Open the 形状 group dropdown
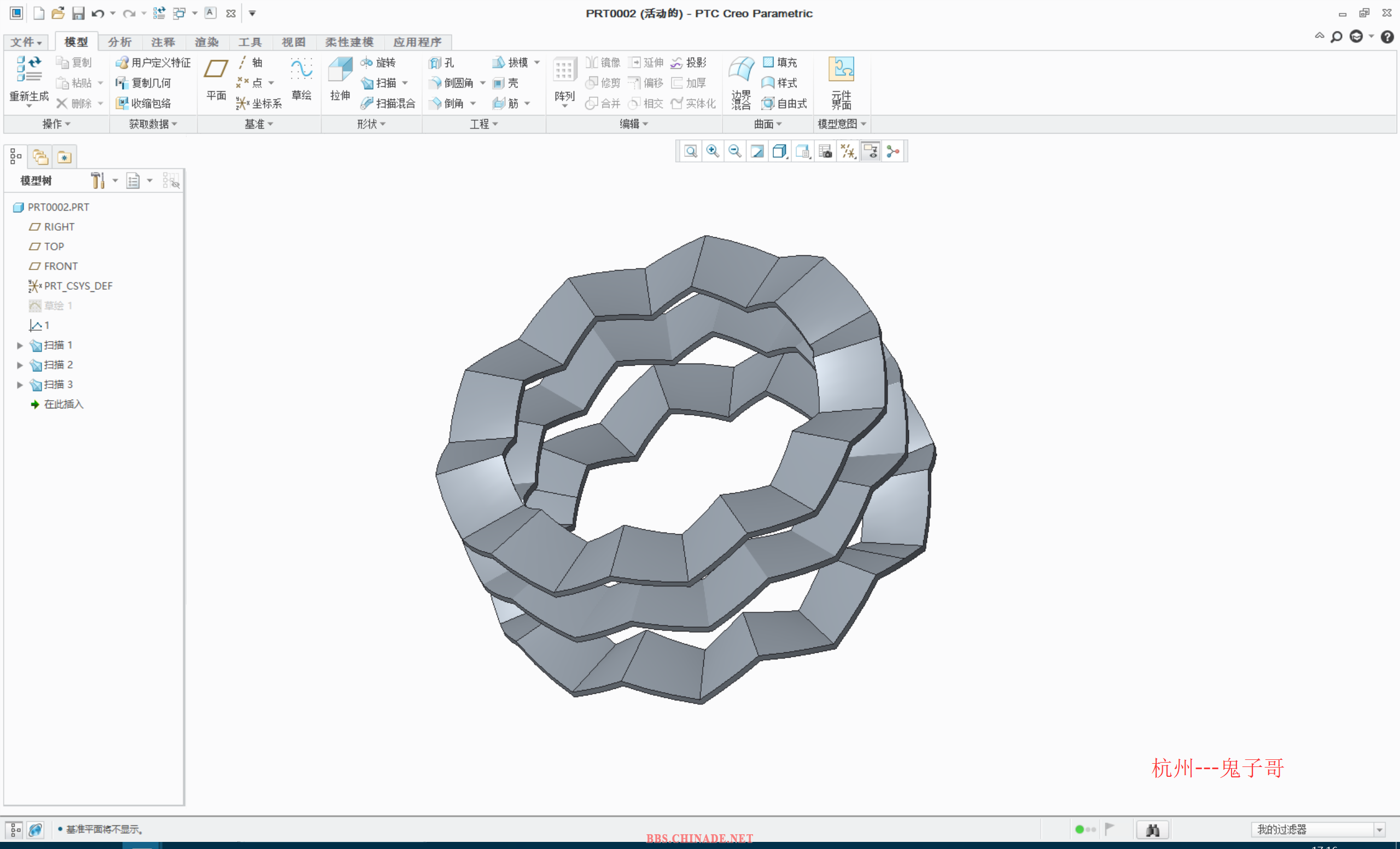1400x849 pixels. [x=371, y=124]
